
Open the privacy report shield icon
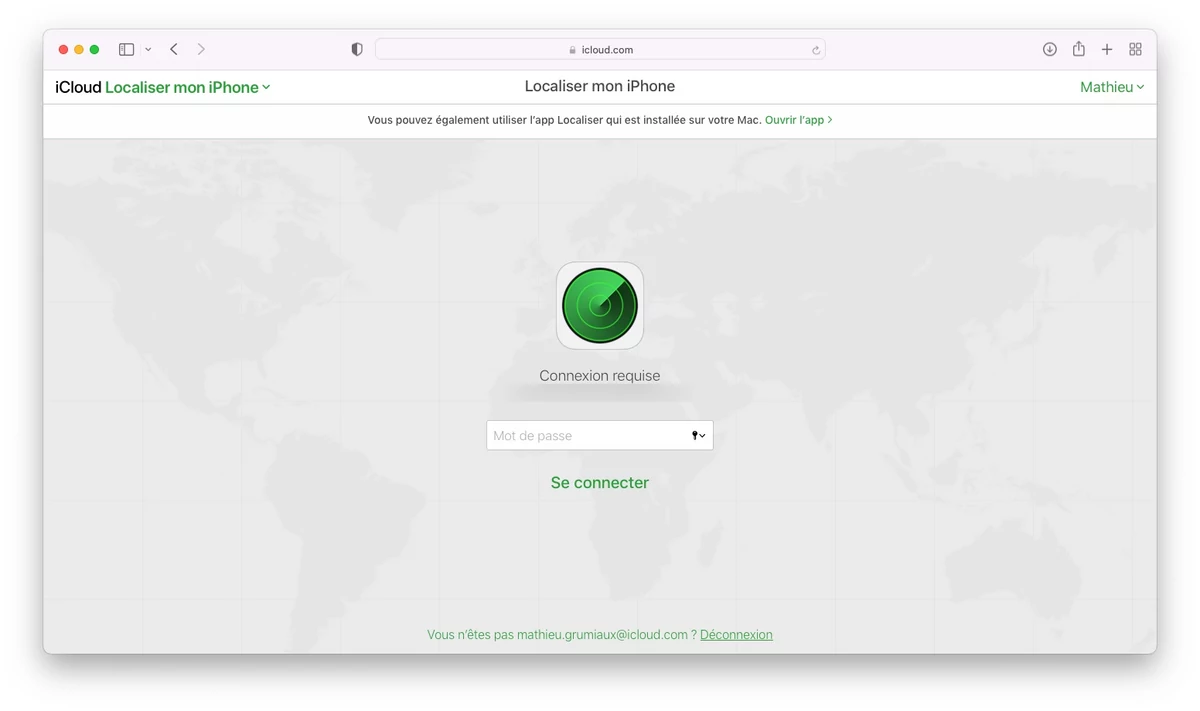coord(357,49)
